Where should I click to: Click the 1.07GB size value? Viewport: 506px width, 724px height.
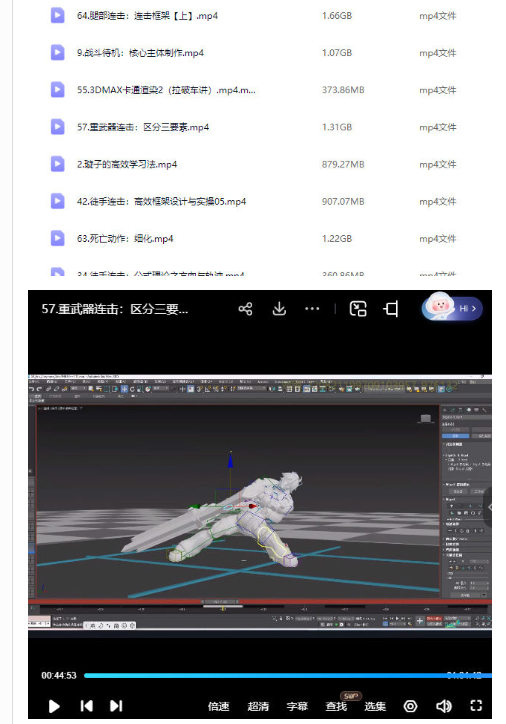tap(337, 53)
